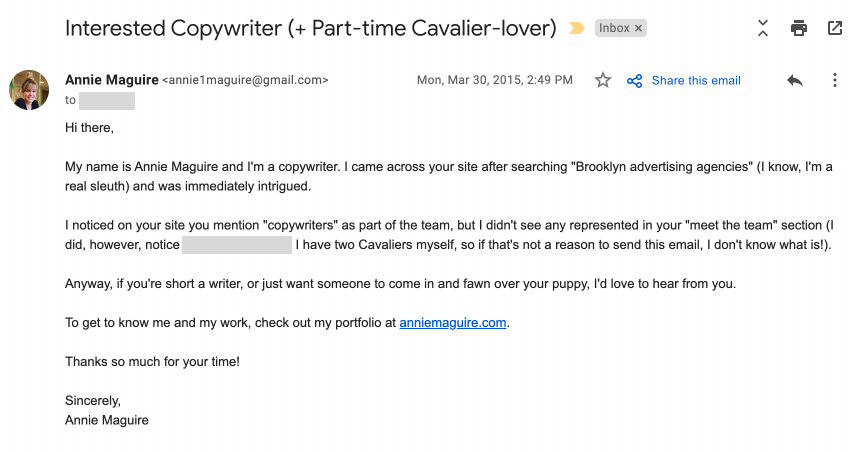Open email in new window icon
The height and width of the screenshot is (452, 851).
point(835,28)
